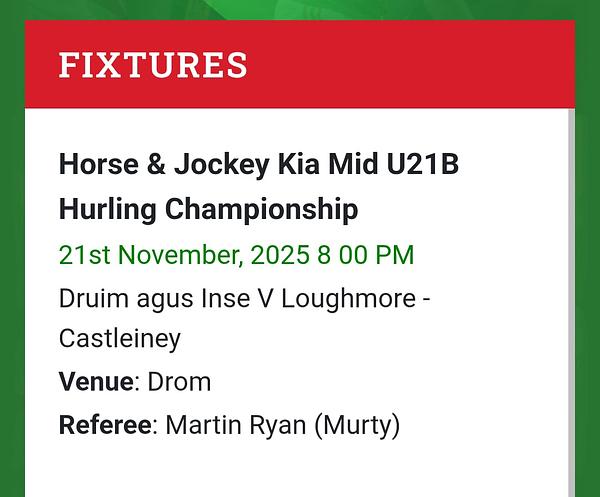Click the FIXTURES header title
Viewport: 600px width, 497px height.
pyautogui.click(x=153, y=65)
